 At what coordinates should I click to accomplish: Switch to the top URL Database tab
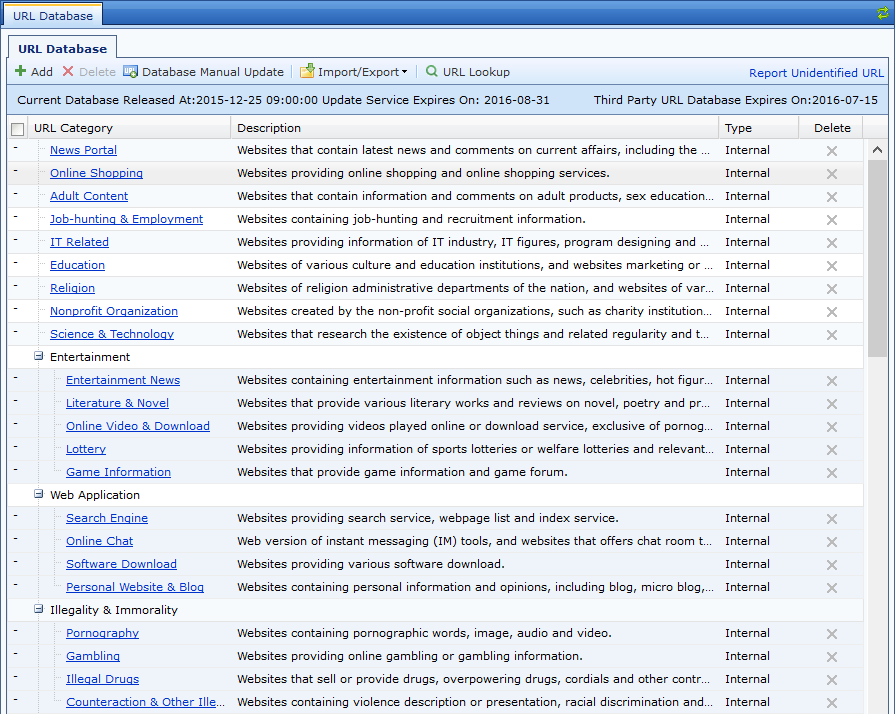(53, 16)
